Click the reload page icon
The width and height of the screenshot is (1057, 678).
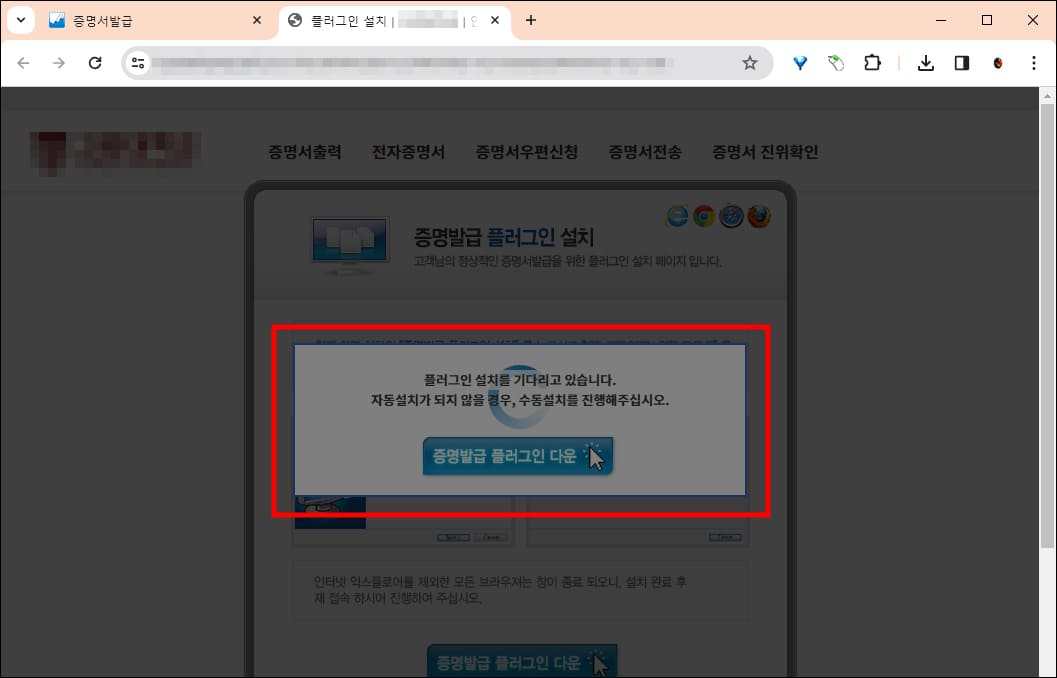point(95,62)
